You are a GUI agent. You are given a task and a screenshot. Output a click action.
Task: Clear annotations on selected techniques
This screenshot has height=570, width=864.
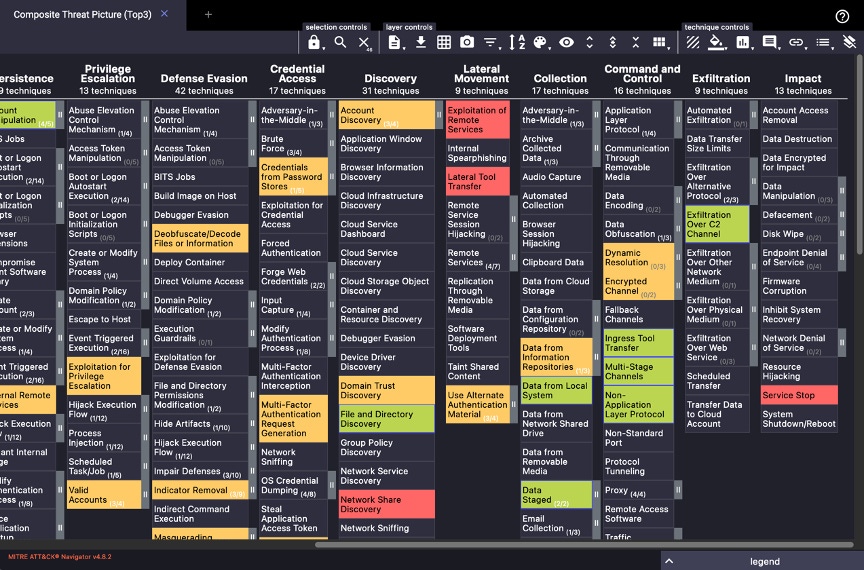pos(850,42)
